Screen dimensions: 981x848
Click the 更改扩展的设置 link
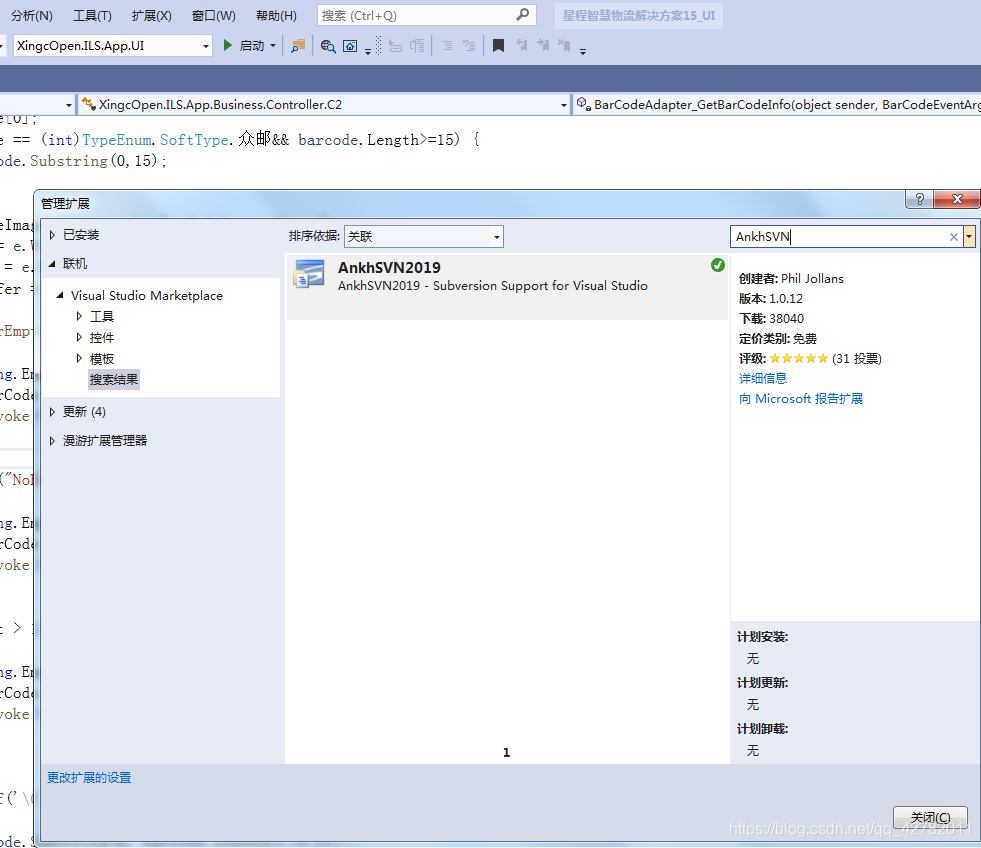click(89, 777)
